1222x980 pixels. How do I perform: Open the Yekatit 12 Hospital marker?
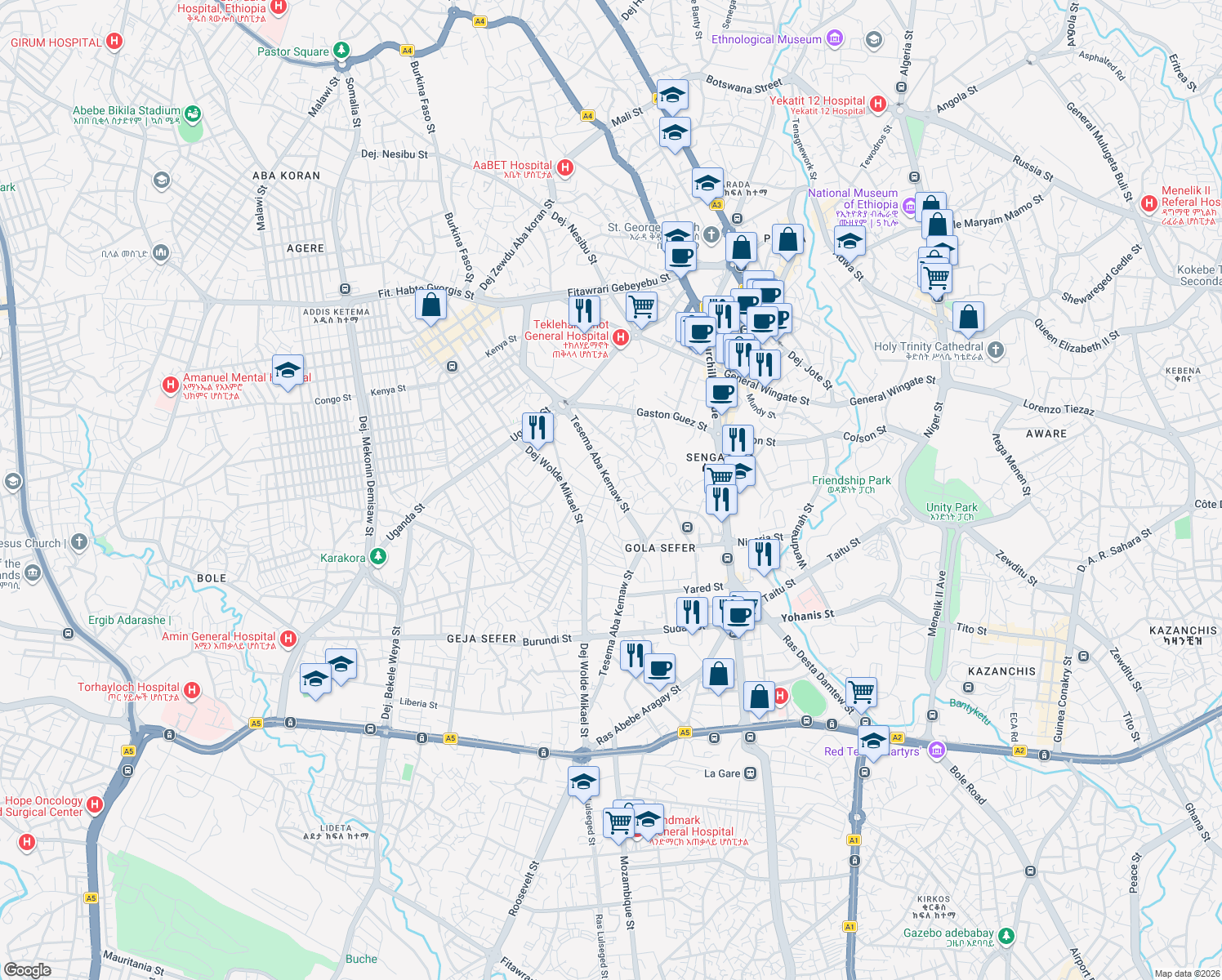point(877,104)
